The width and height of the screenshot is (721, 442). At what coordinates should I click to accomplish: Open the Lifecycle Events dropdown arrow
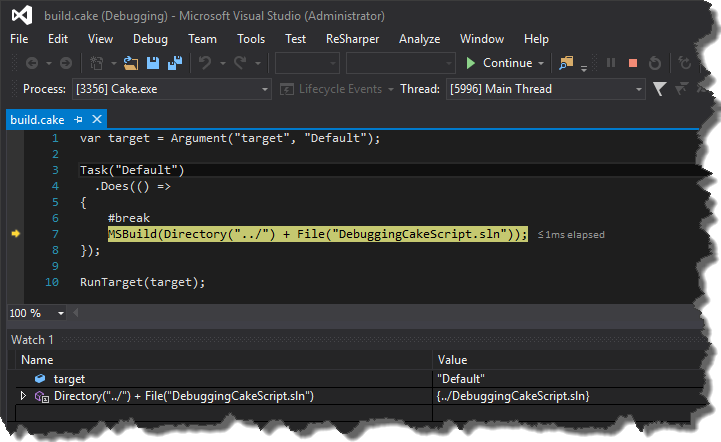tap(391, 89)
